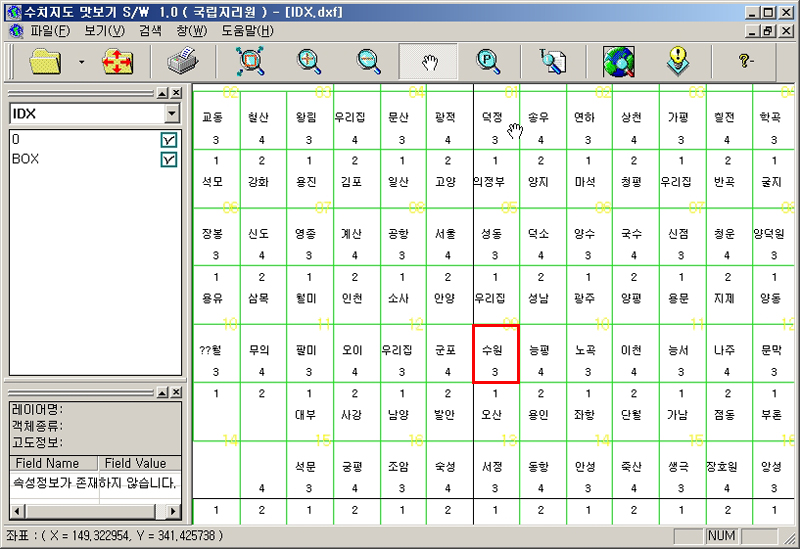Click the 군포 map sheet cell
Image resolution: width=800 pixels, height=549 pixels.
pos(449,354)
